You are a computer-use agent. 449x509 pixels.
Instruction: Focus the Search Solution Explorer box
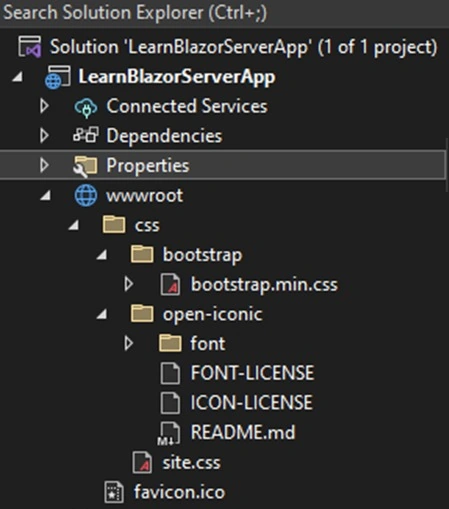224,13
